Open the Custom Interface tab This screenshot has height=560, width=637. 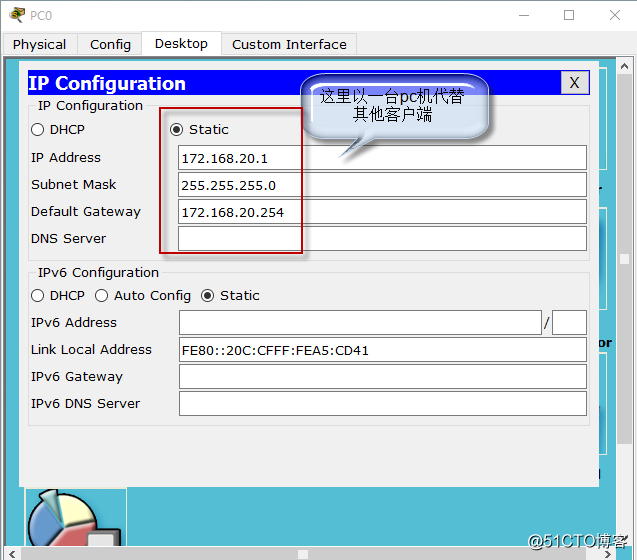(289, 44)
